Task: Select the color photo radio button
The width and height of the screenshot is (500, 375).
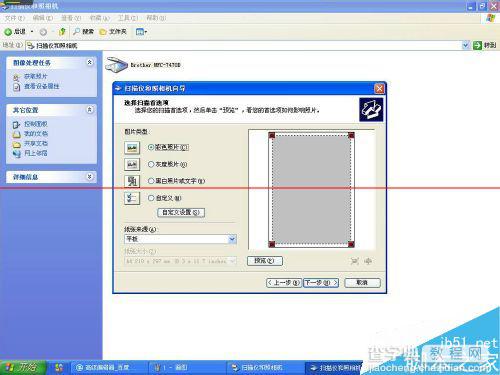Action: [x=151, y=147]
